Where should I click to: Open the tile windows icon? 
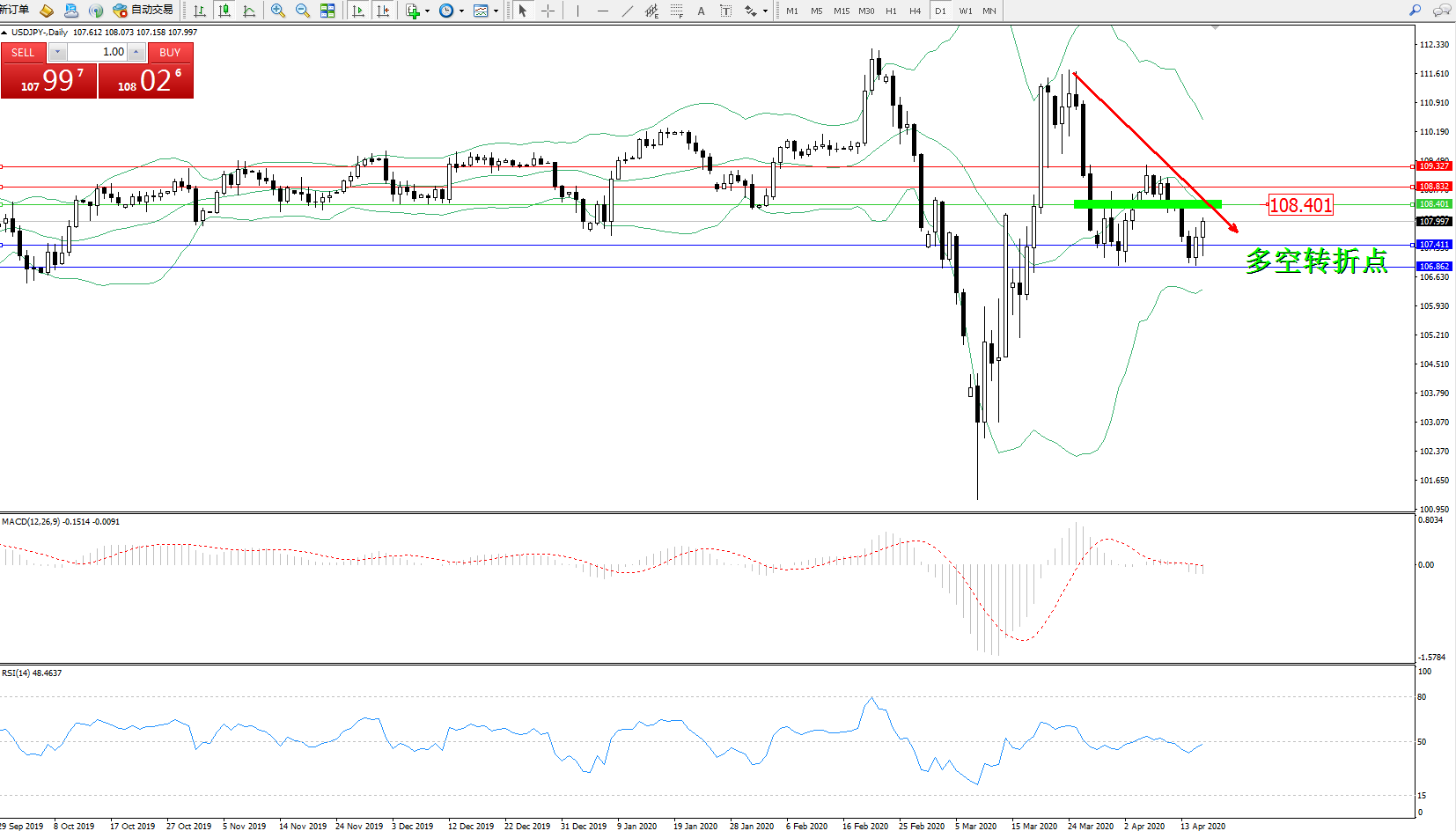[x=327, y=11]
